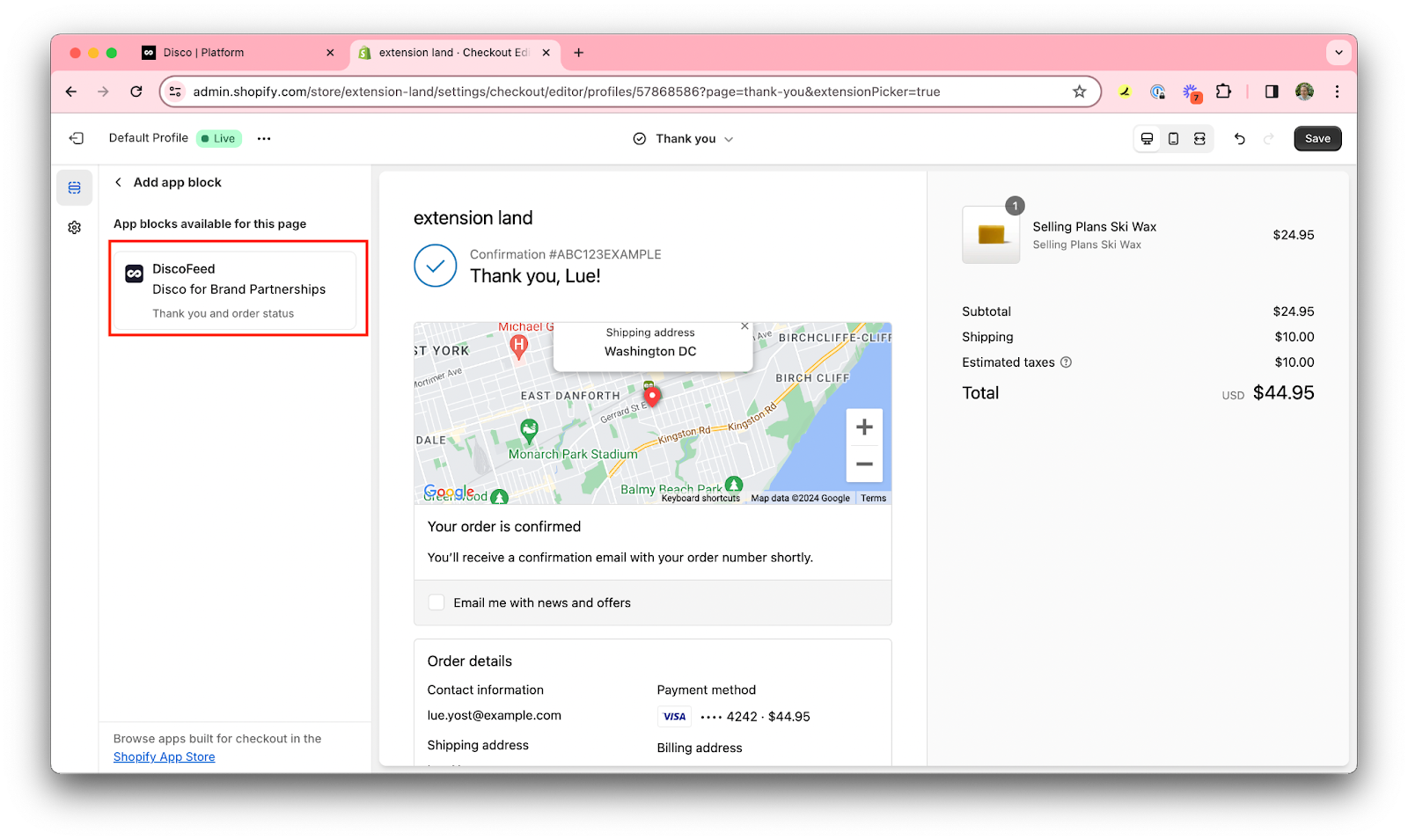Zoom in on the map
Image resolution: width=1408 pixels, height=840 pixels.
point(864,427)
